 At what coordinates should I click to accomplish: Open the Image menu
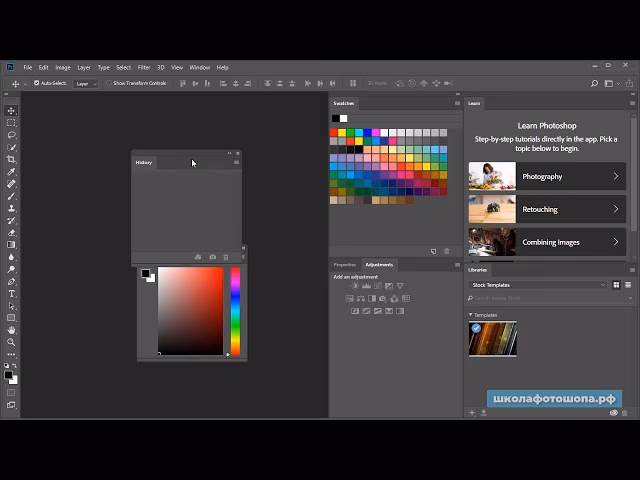[x=63, y=67]
